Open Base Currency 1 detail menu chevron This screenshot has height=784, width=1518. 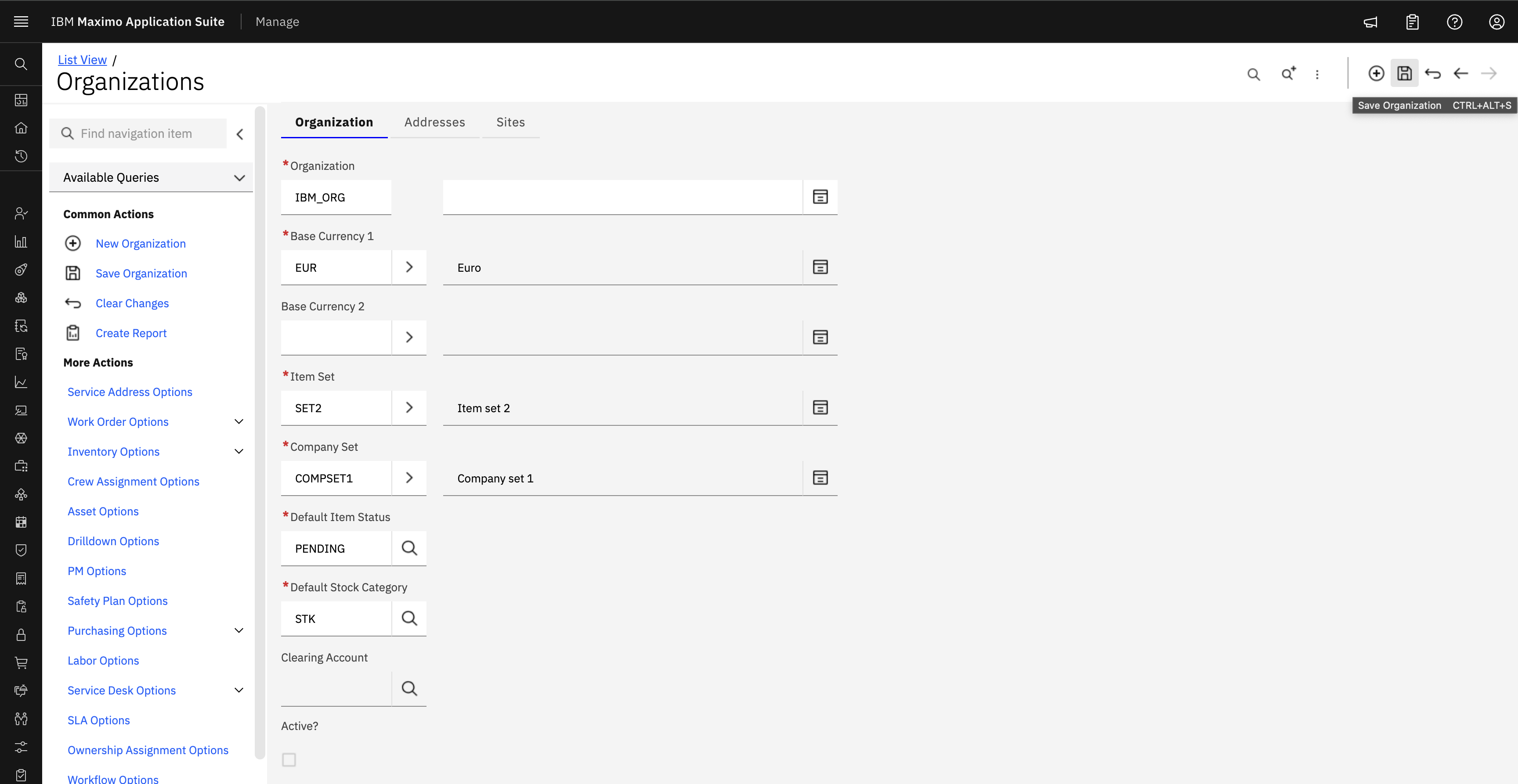tap(409, 267)
